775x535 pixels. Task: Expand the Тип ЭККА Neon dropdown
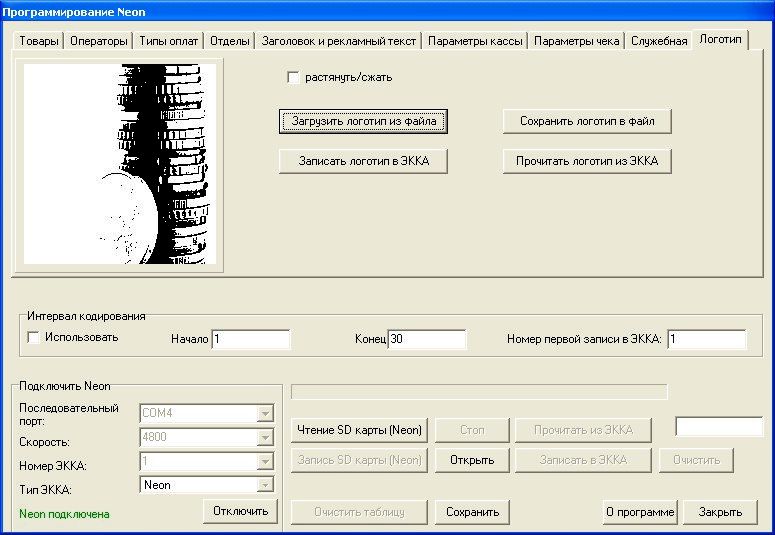265,485
